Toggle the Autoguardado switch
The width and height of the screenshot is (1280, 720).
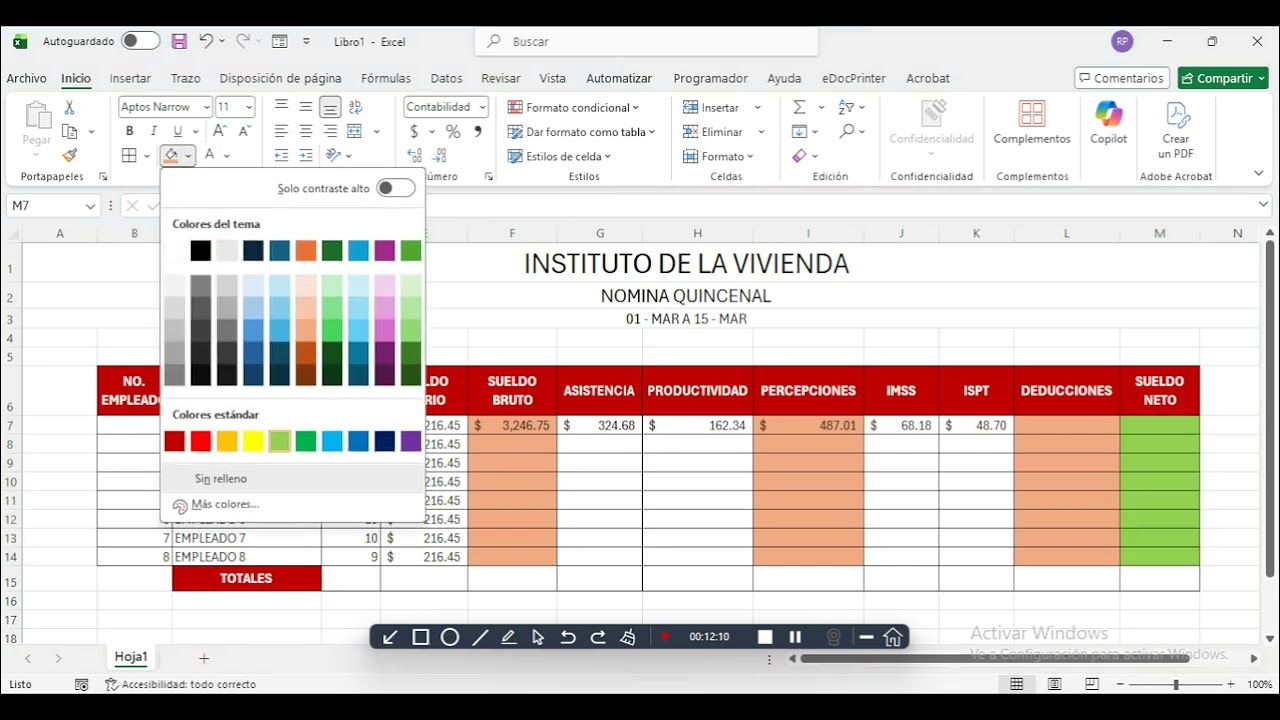[141, 41]
